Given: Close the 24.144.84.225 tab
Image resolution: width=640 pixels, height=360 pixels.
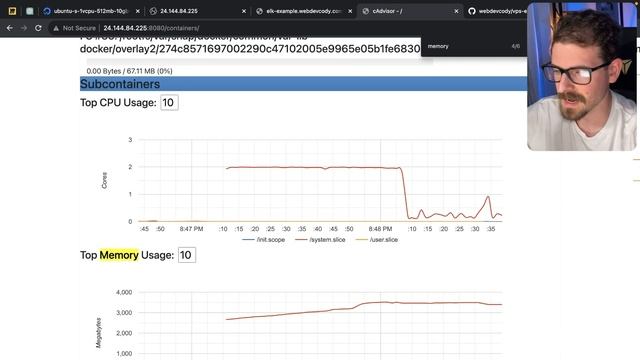Looking at the screenshot, I should [244, 11].
